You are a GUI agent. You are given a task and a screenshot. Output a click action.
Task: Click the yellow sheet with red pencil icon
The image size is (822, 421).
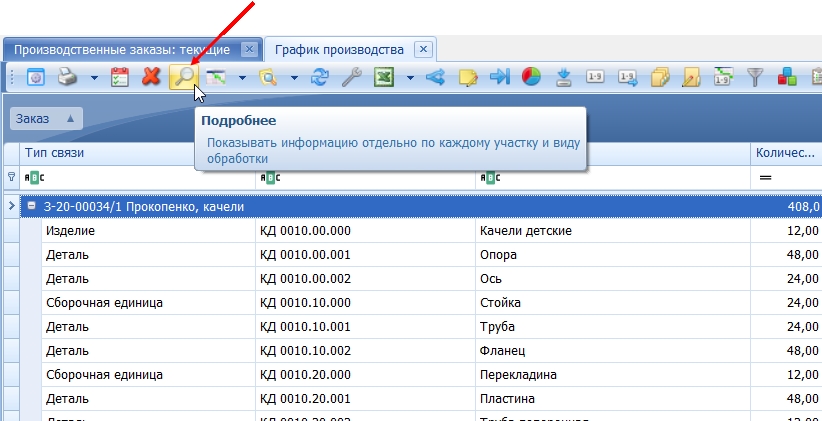pos(691,78)
